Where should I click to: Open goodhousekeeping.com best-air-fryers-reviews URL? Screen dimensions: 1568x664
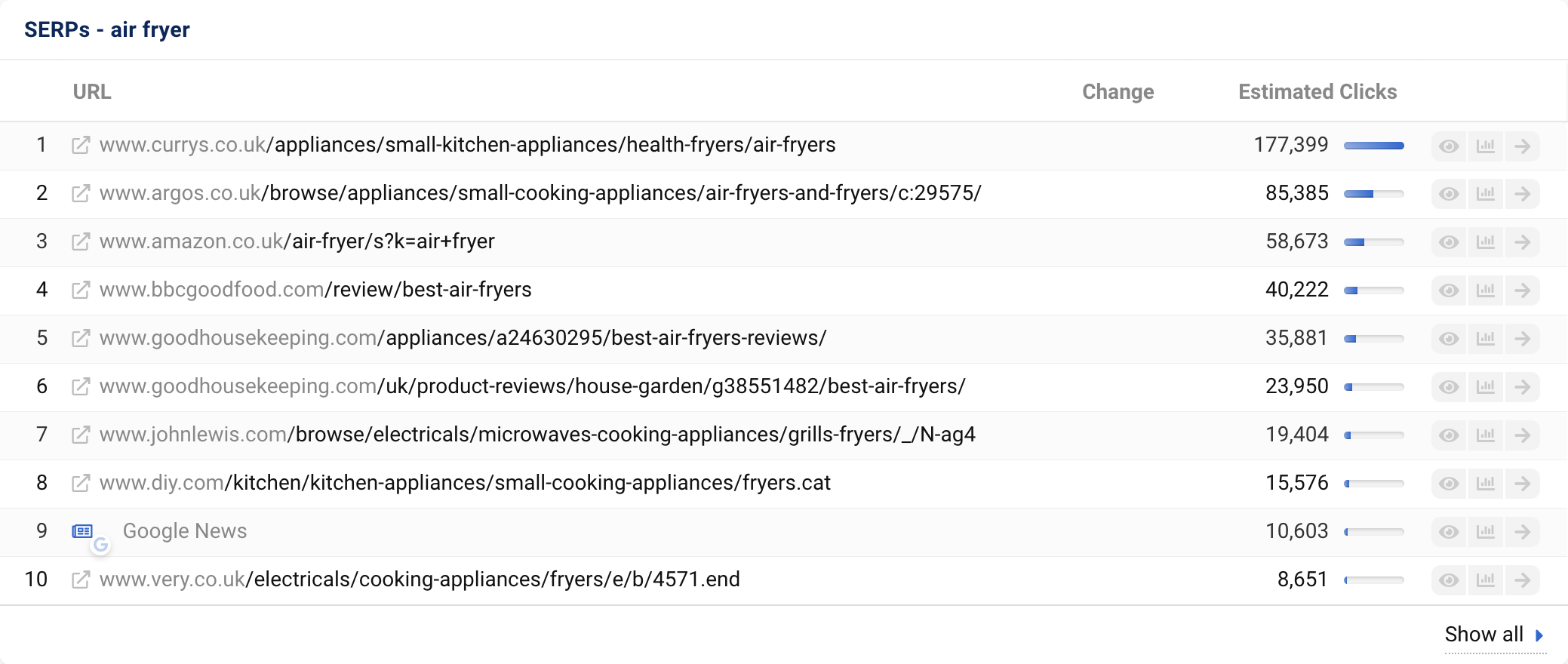463,338
